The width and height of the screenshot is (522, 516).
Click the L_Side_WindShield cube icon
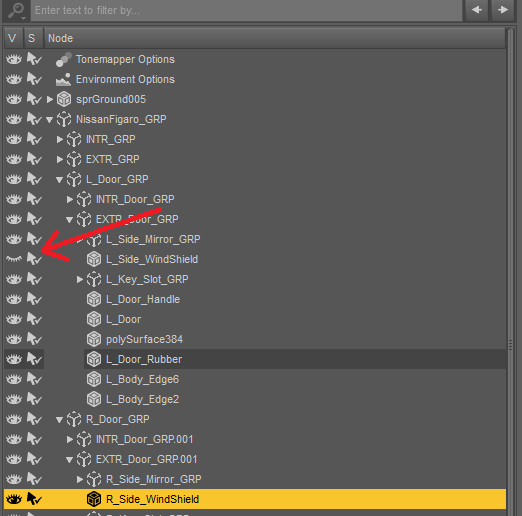coord(94,259)
